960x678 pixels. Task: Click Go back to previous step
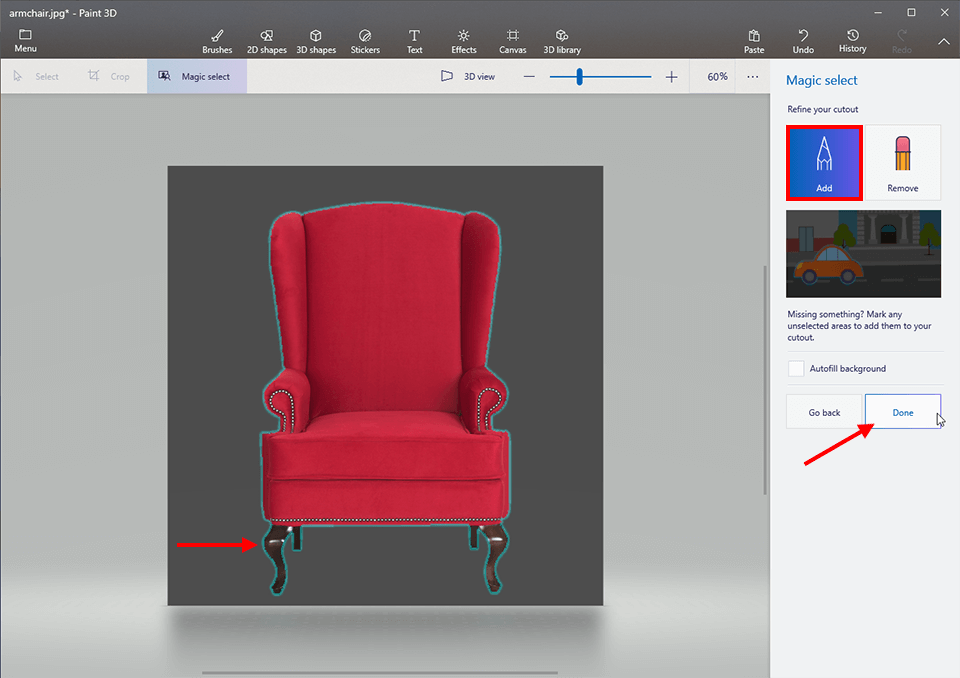click(x=824, y=412)
